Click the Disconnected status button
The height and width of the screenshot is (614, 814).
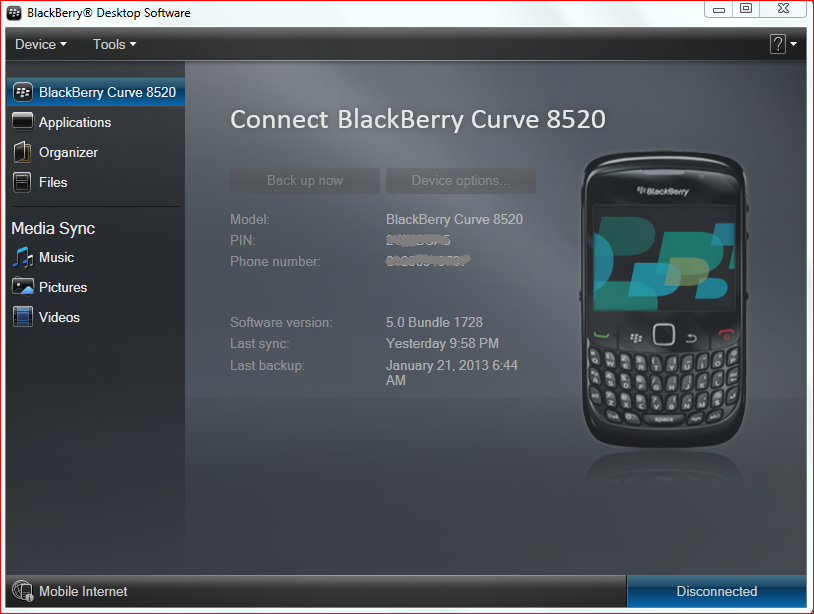(716, 591)
